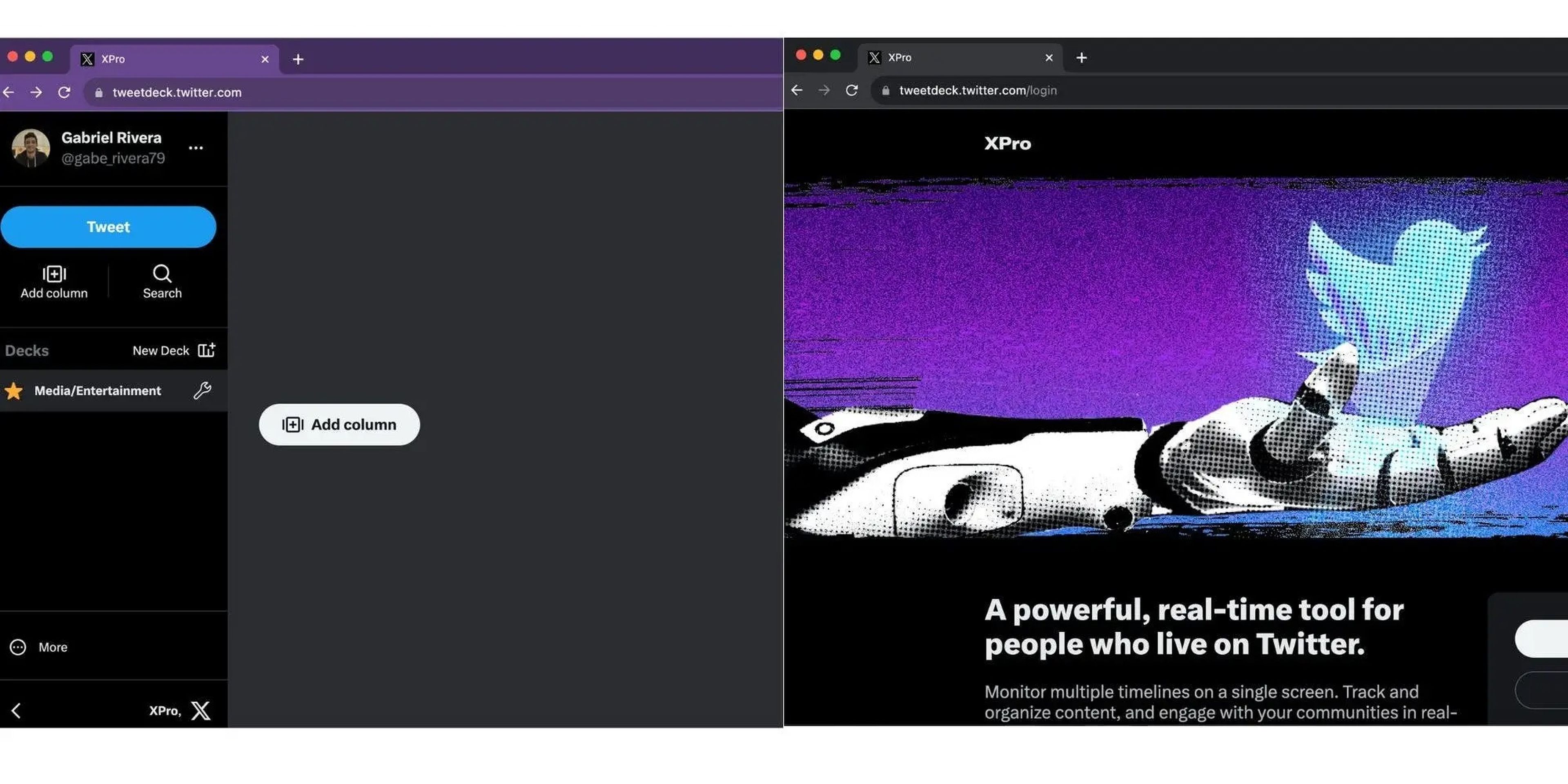This screenshot has height=784, width=1568.
Task: Click the @gabe_rivera79 handle
Action: [113, 158]
